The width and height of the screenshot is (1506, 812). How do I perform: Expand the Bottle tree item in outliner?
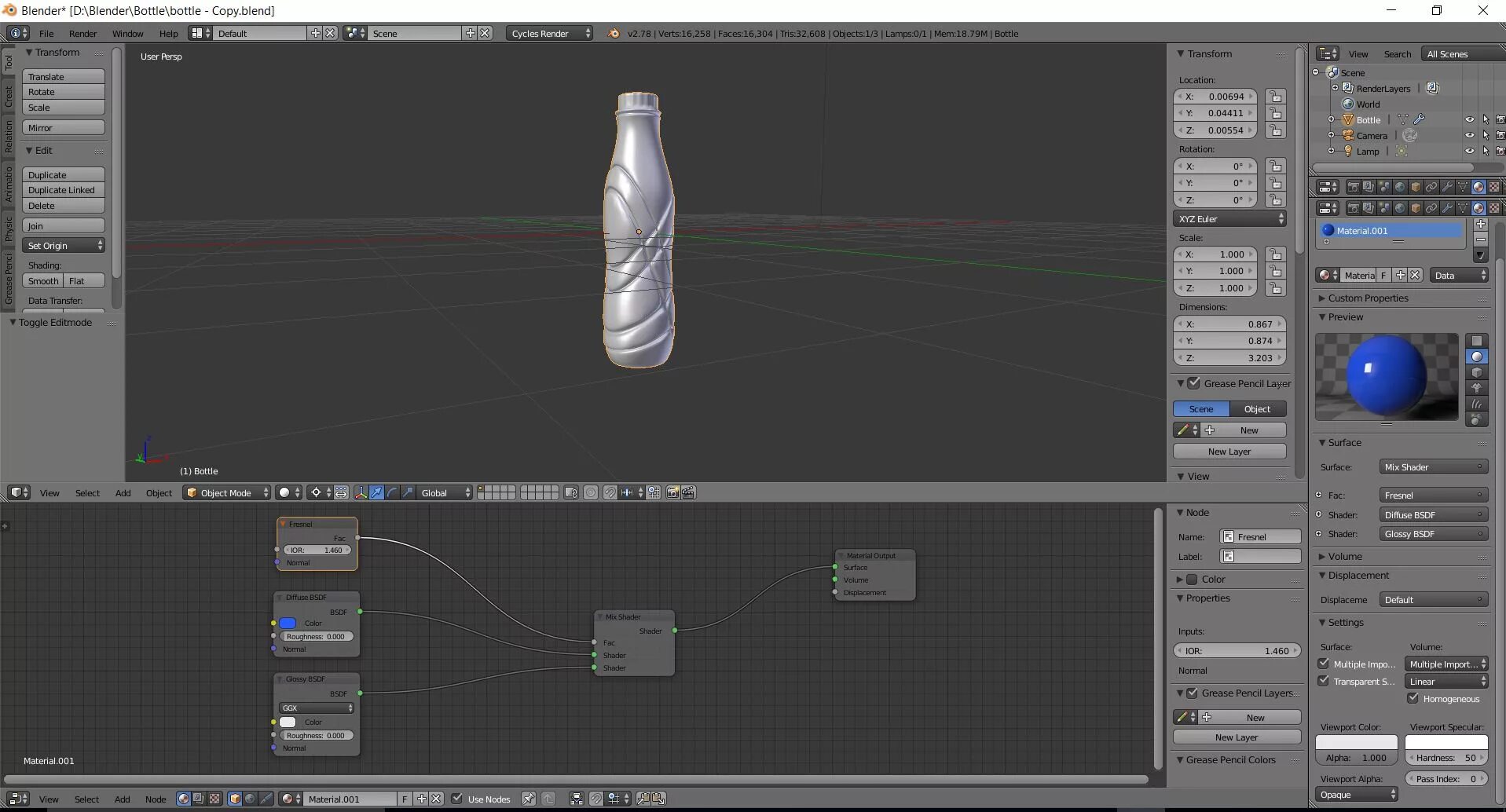1331,119
